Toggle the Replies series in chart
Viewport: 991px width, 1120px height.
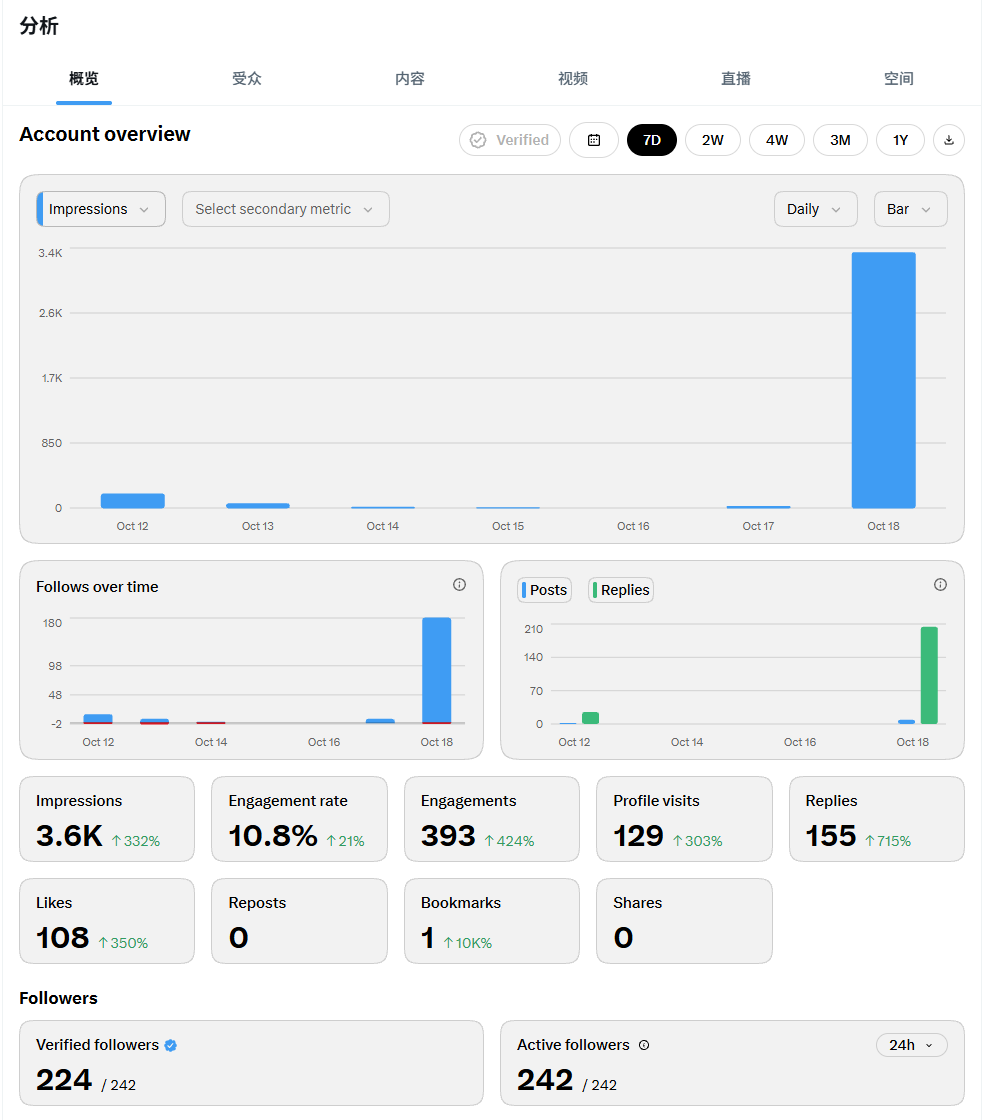point(621,590)
